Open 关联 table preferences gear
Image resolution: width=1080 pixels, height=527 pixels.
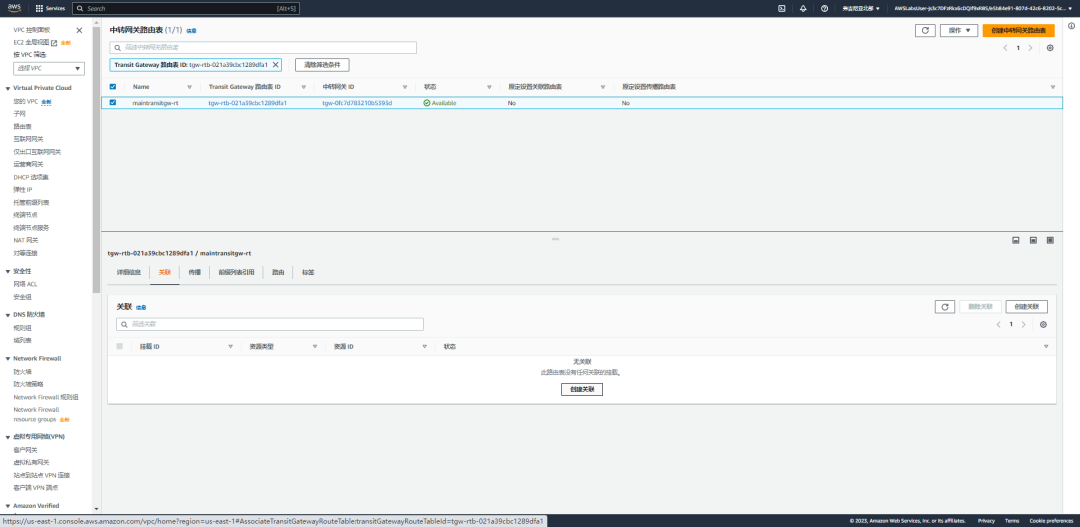click(1043, 324)
